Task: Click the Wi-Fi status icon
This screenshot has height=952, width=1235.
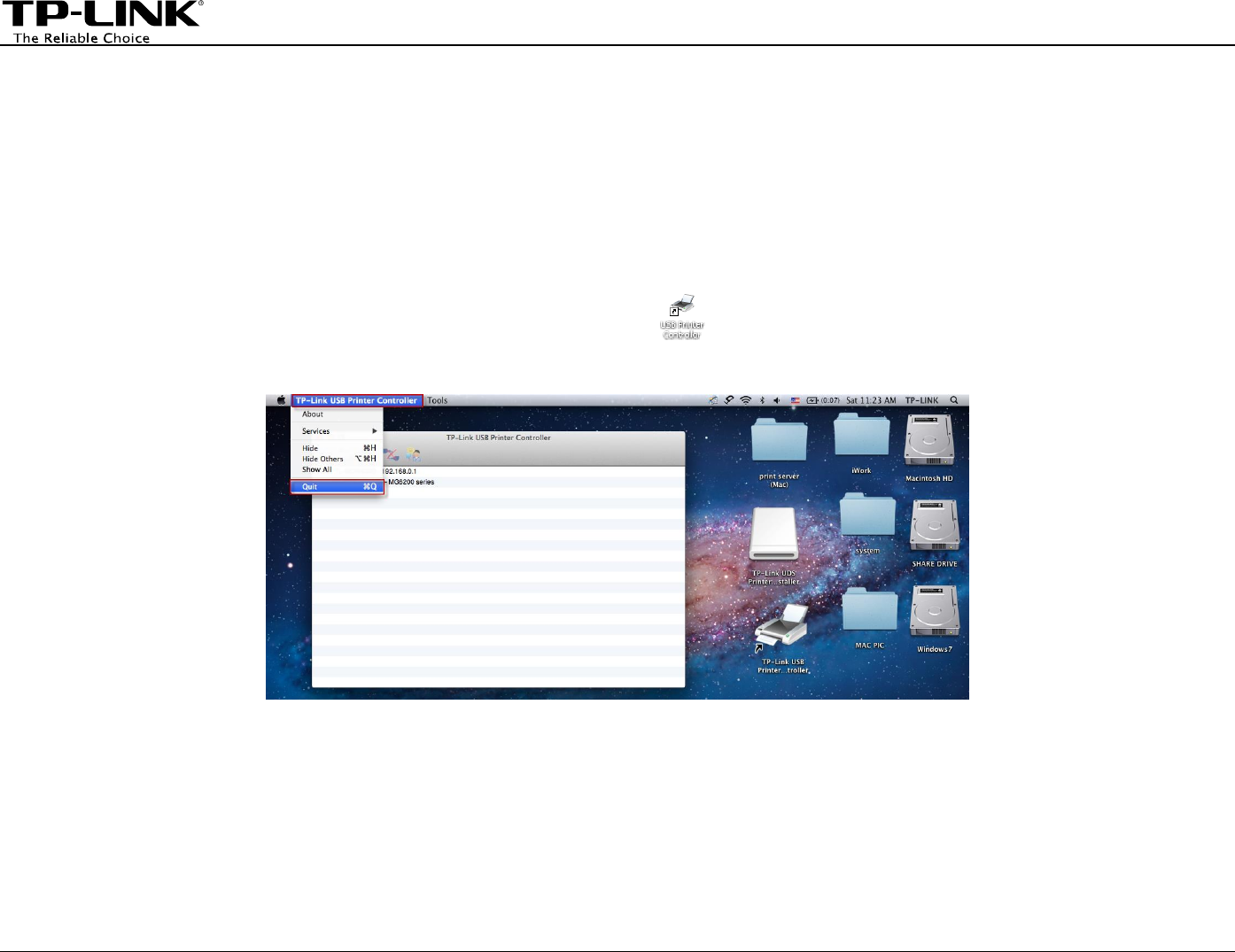Action: pyautogui.click(x=746, y=400)
